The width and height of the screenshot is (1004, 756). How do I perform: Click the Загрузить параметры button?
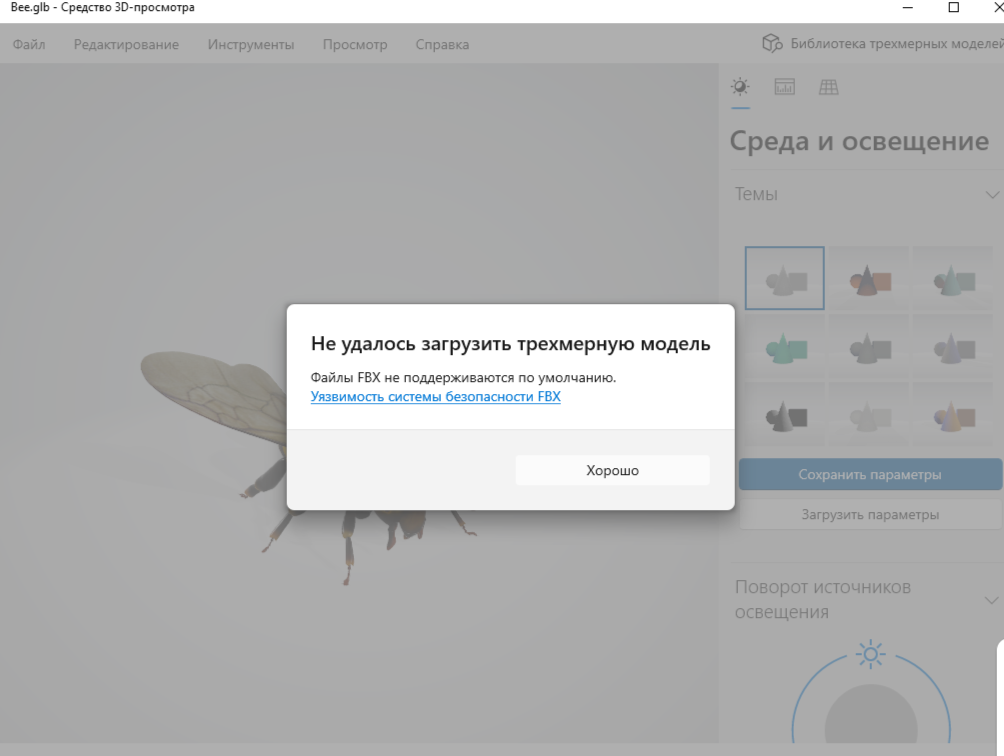pyautogui.click(x=870, y=515)
